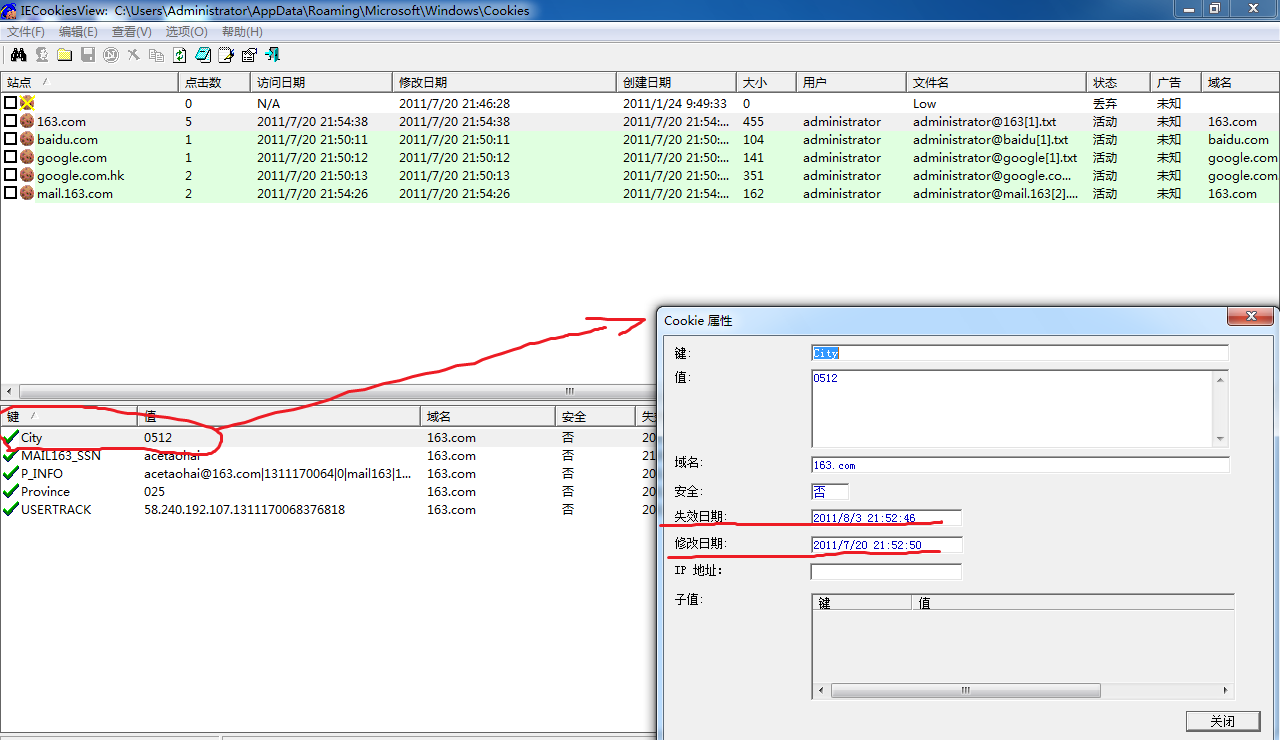Click the size value 455 for 163.com
The image size is (1280, 740).
pyautogui.click(x=753, y=121)
